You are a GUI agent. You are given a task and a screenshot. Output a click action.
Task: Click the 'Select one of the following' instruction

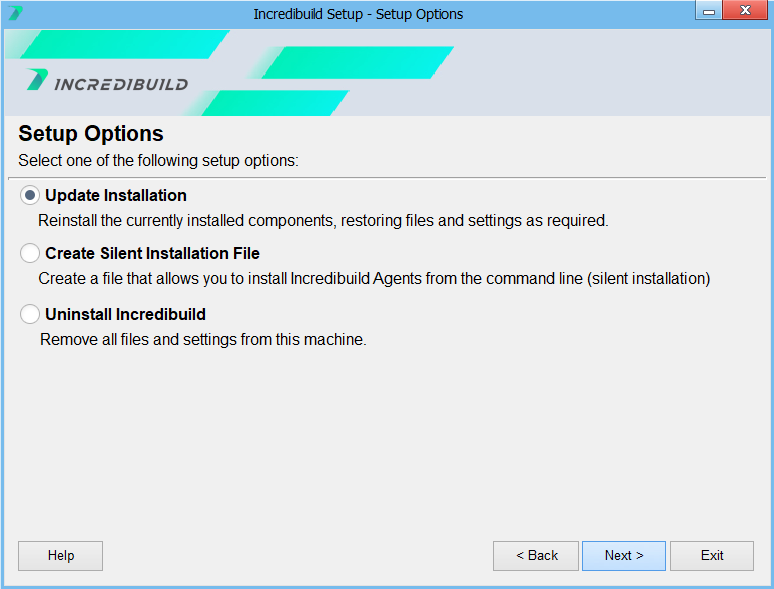tap(159, 160)
